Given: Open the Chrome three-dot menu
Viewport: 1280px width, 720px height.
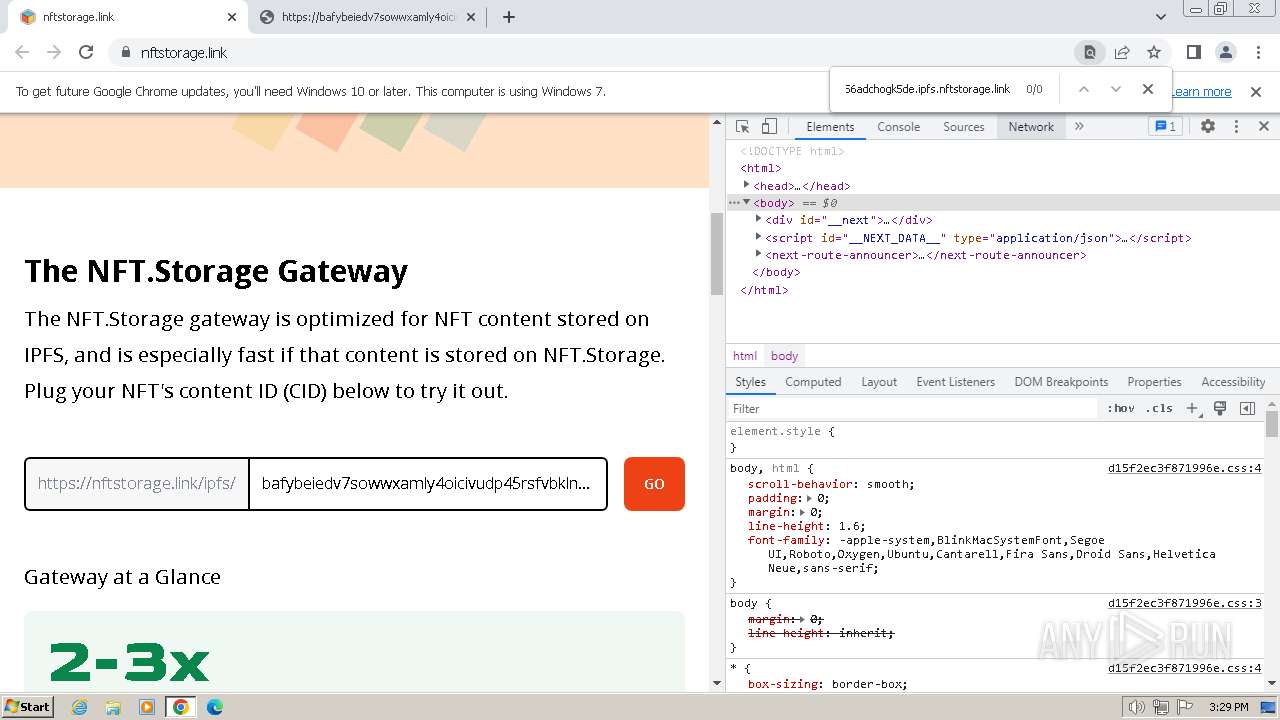Looking at the screenshot, I should click(1257, 52).
